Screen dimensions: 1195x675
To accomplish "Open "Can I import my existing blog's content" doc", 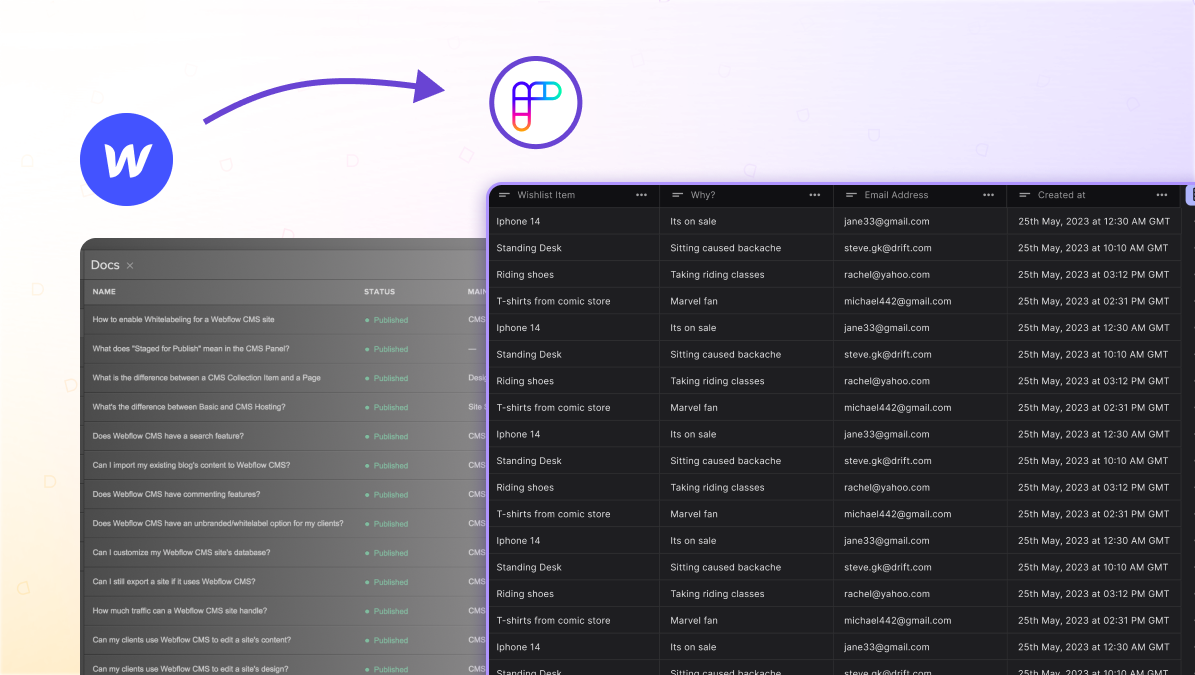I will click(191, 465).
